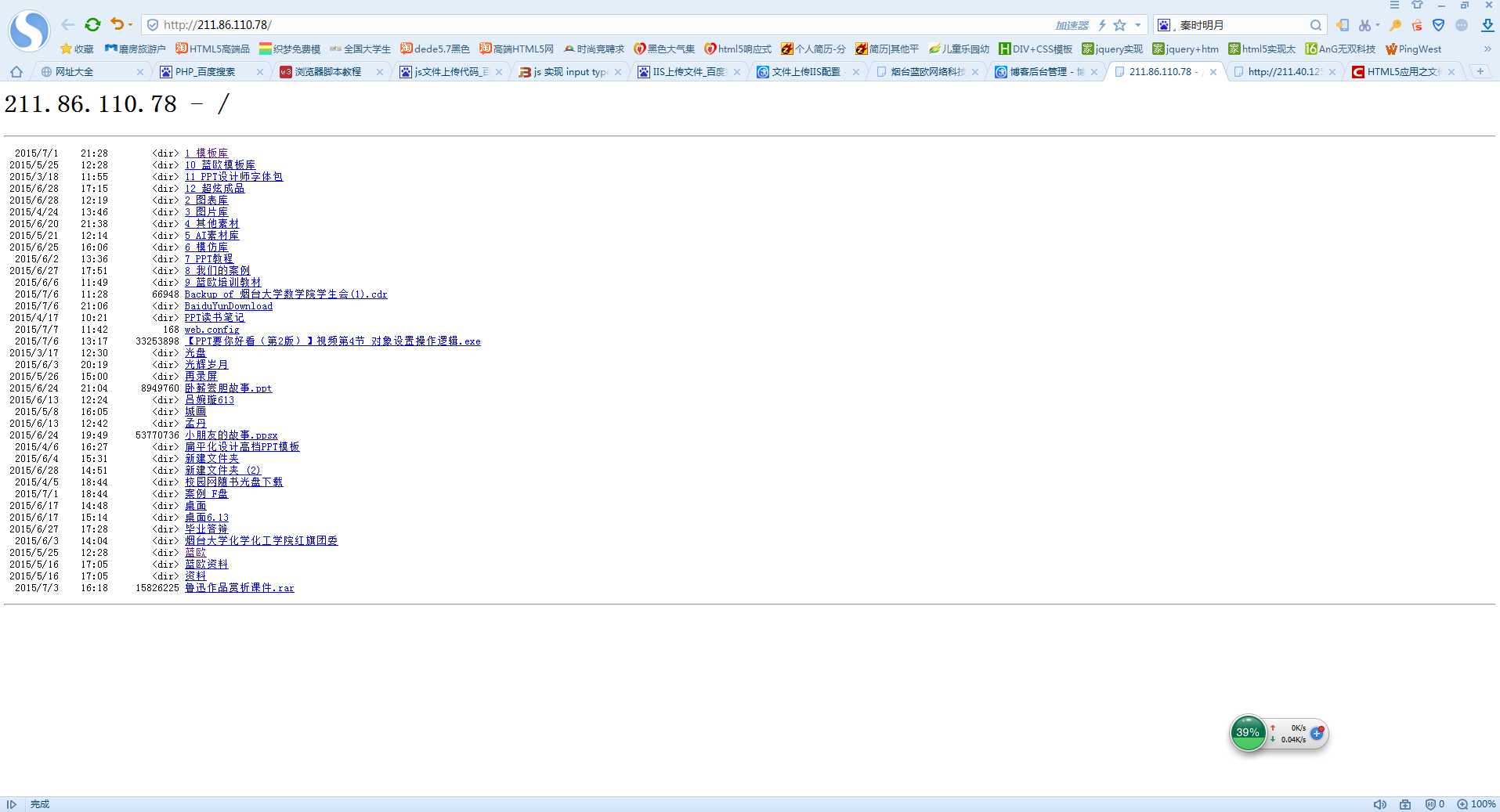Open the main menu hamburger icon

[x=1394, y=5]
